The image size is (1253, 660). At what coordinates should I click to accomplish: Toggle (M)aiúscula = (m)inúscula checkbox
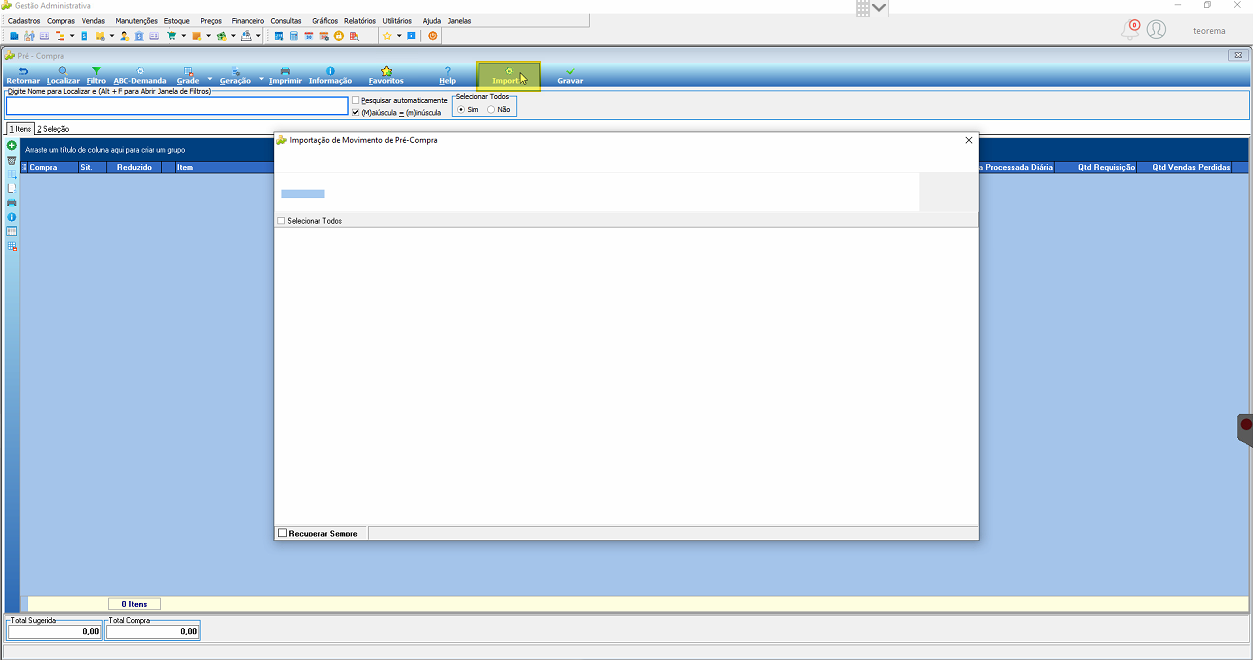(x=356, y=113)
